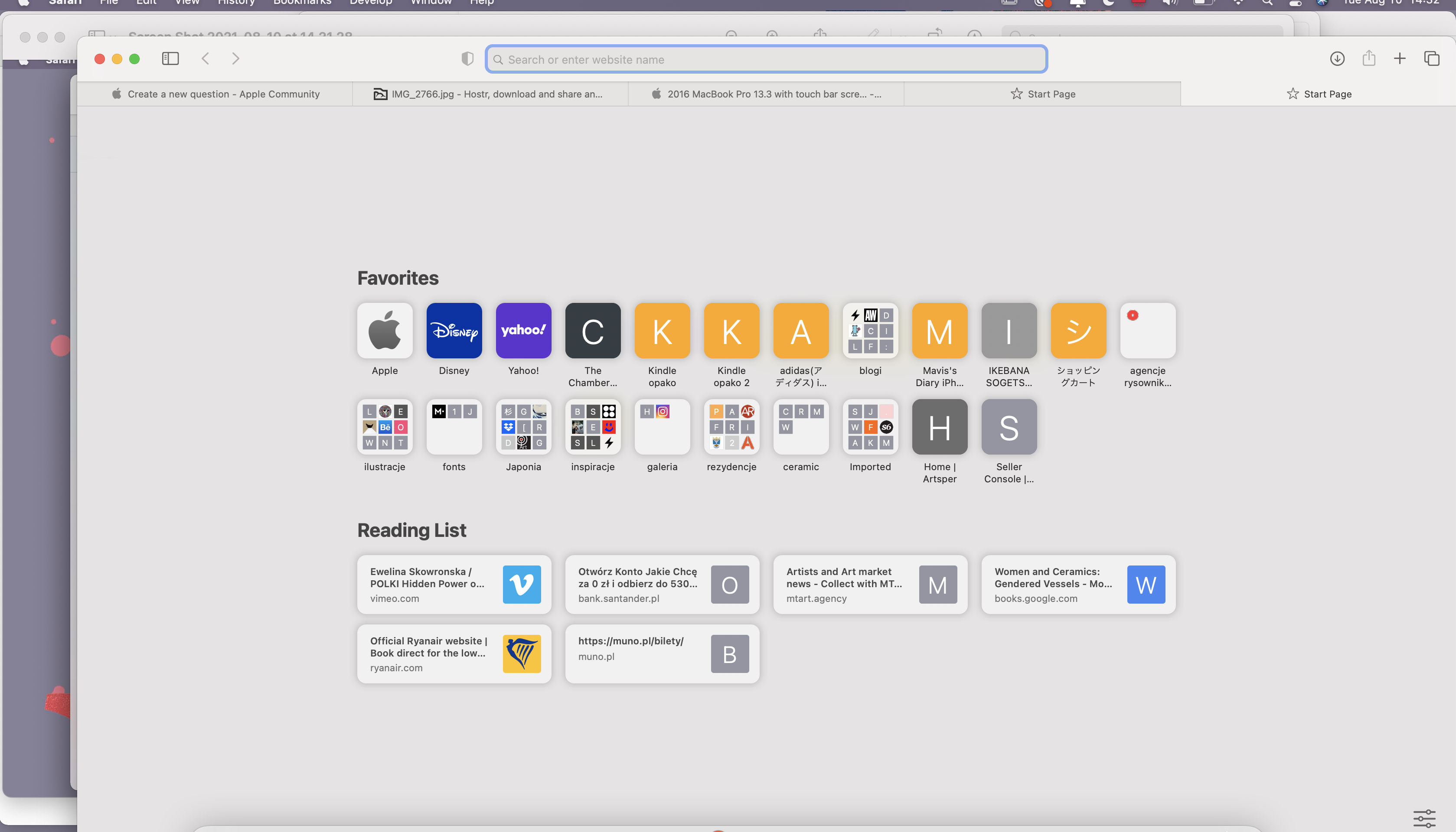Viewport: 1456px width, 832px height.
Task: Click the address search field
Action: pos(766,59)
